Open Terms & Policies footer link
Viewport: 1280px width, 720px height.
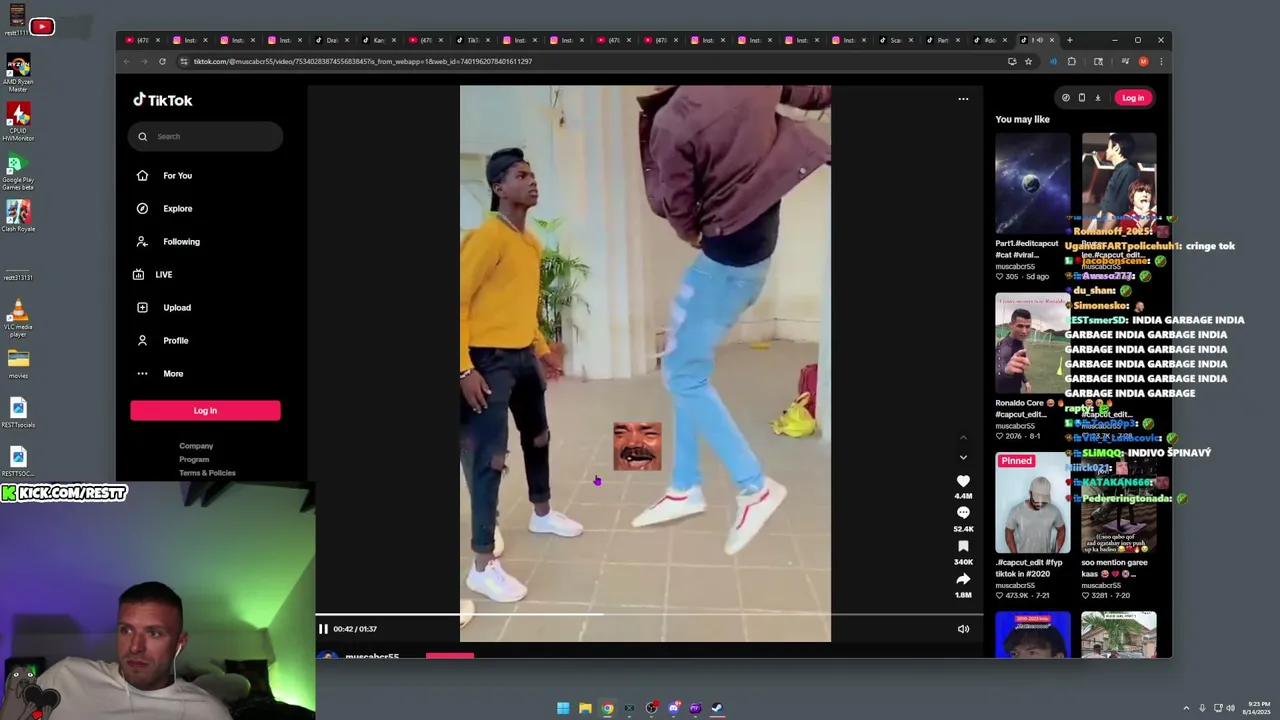207,472
